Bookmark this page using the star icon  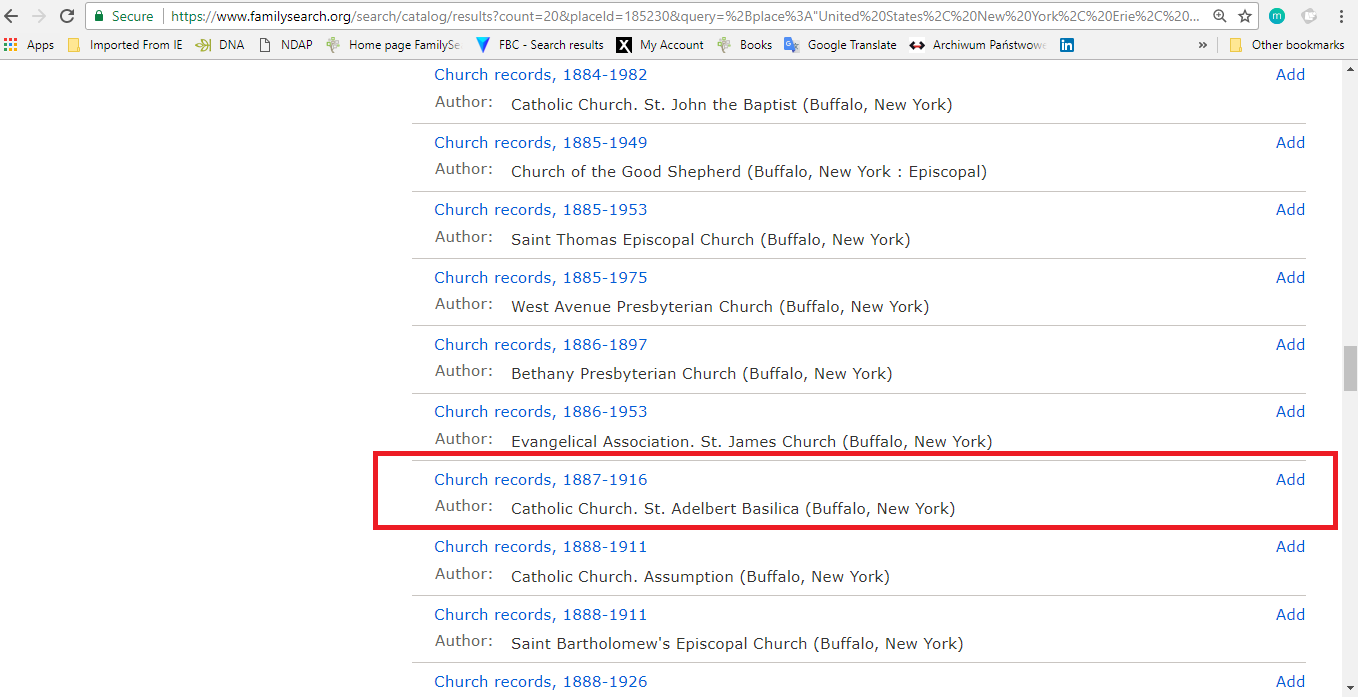1246,16
